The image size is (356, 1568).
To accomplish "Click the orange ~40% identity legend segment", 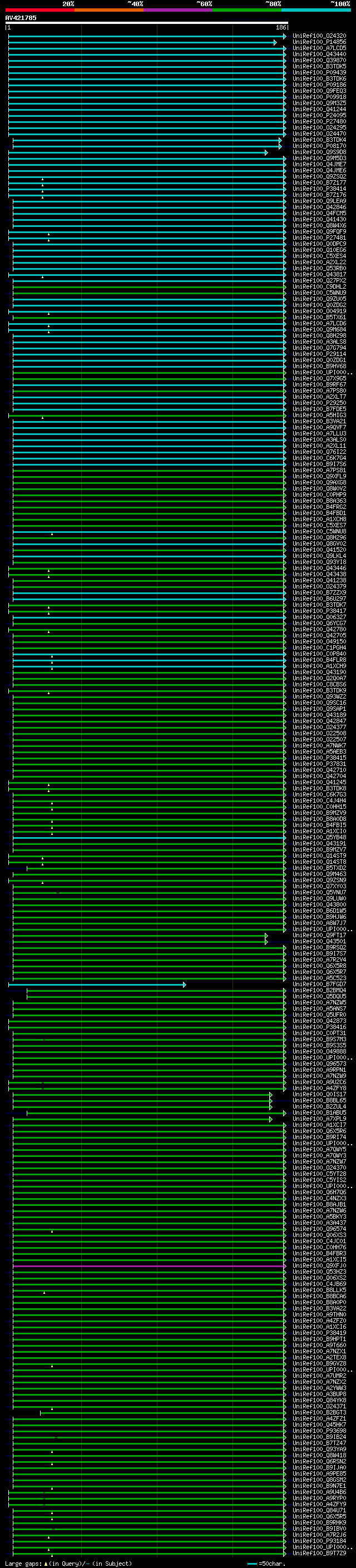I will coord(109,10).
